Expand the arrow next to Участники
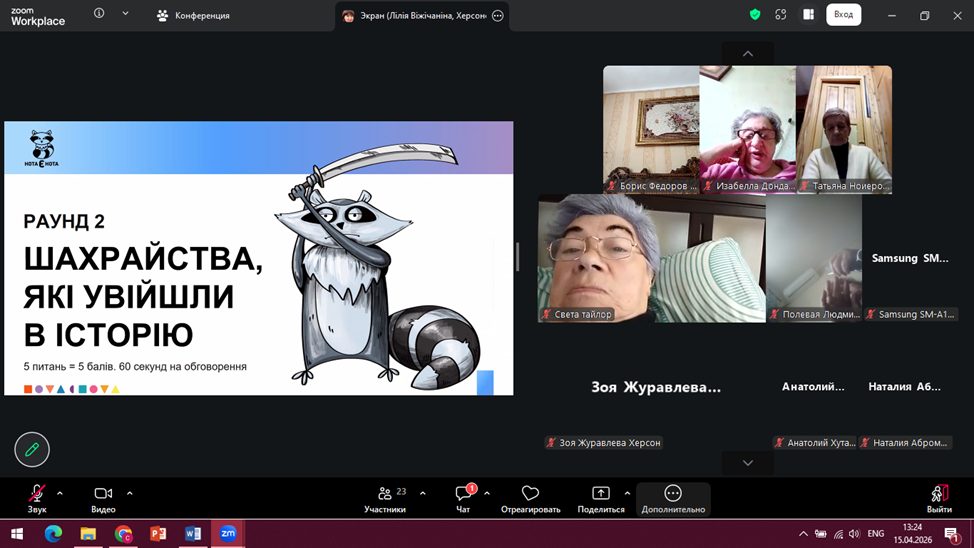 pos(422,493)
